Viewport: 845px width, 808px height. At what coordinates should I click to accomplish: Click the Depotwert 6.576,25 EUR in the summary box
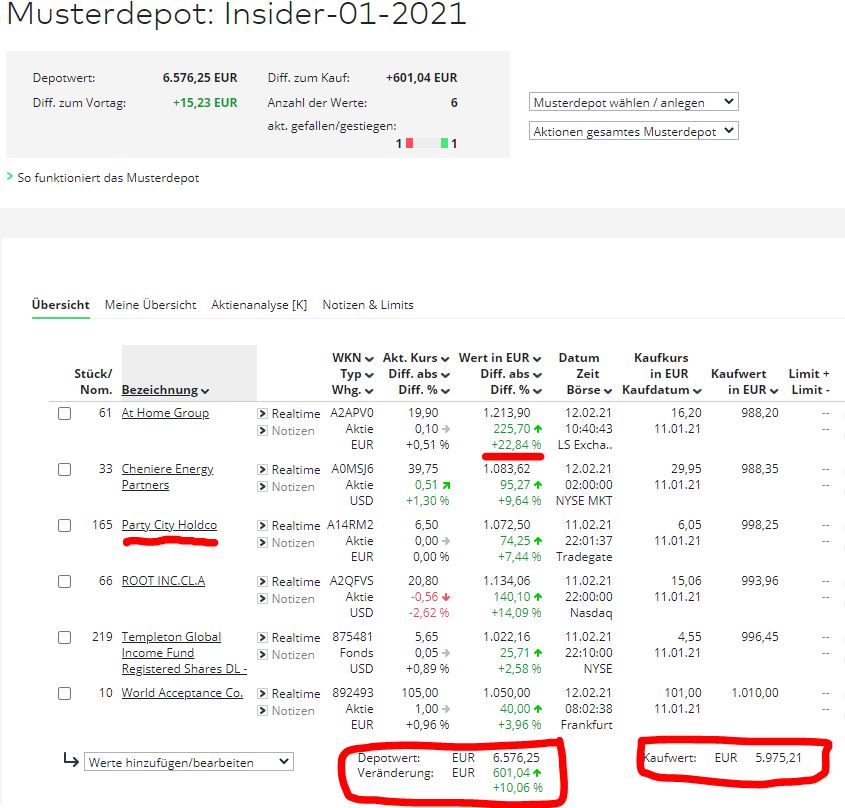click(x=200, y=78)
